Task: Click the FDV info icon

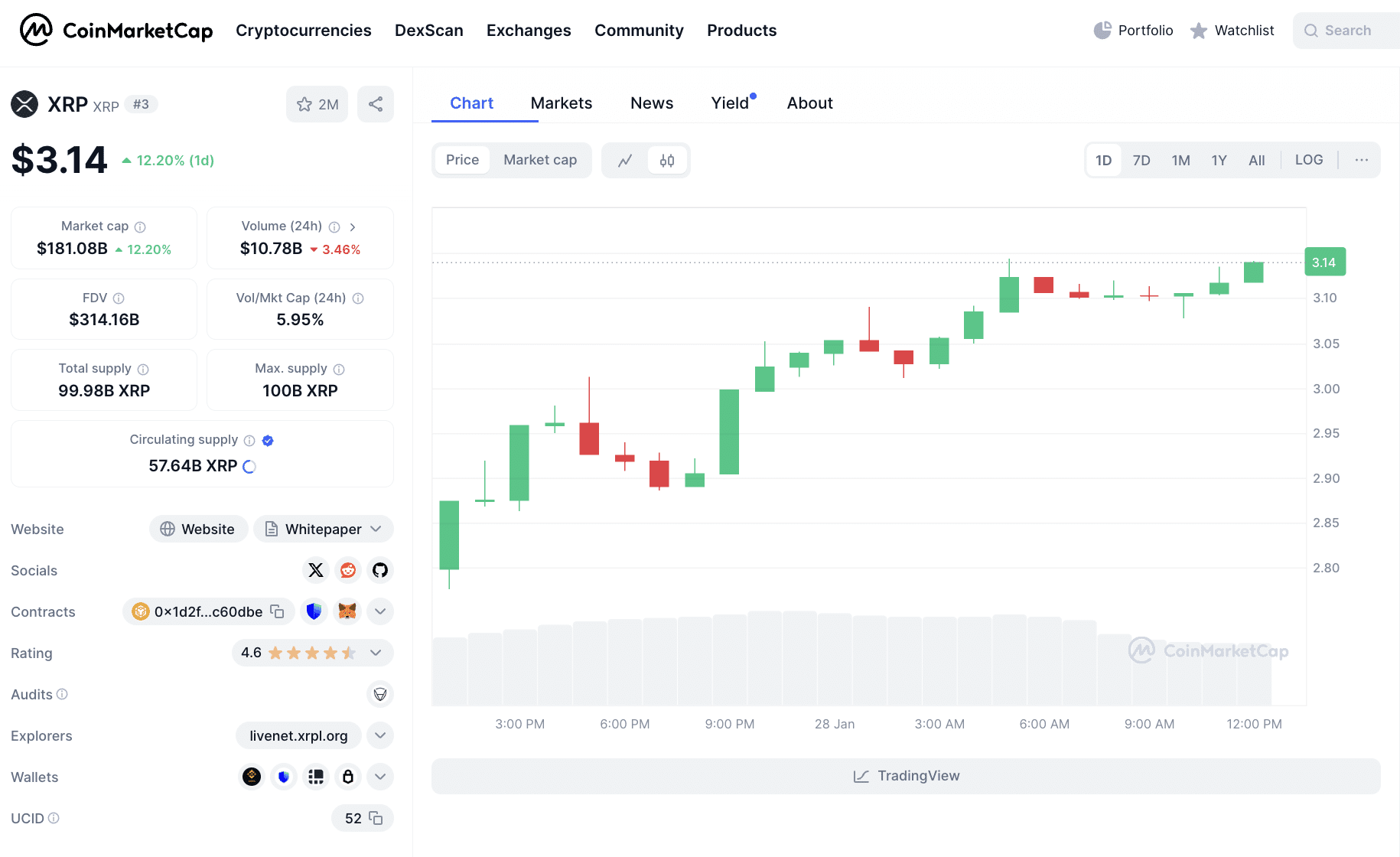Action: [x=119, y=298]
